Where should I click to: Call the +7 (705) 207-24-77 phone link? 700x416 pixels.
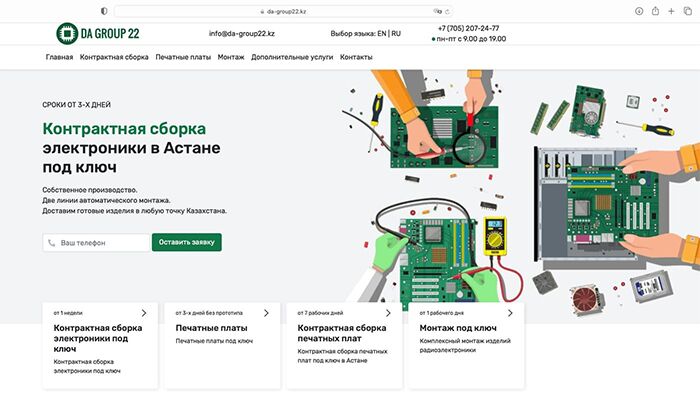coord(468,28)
